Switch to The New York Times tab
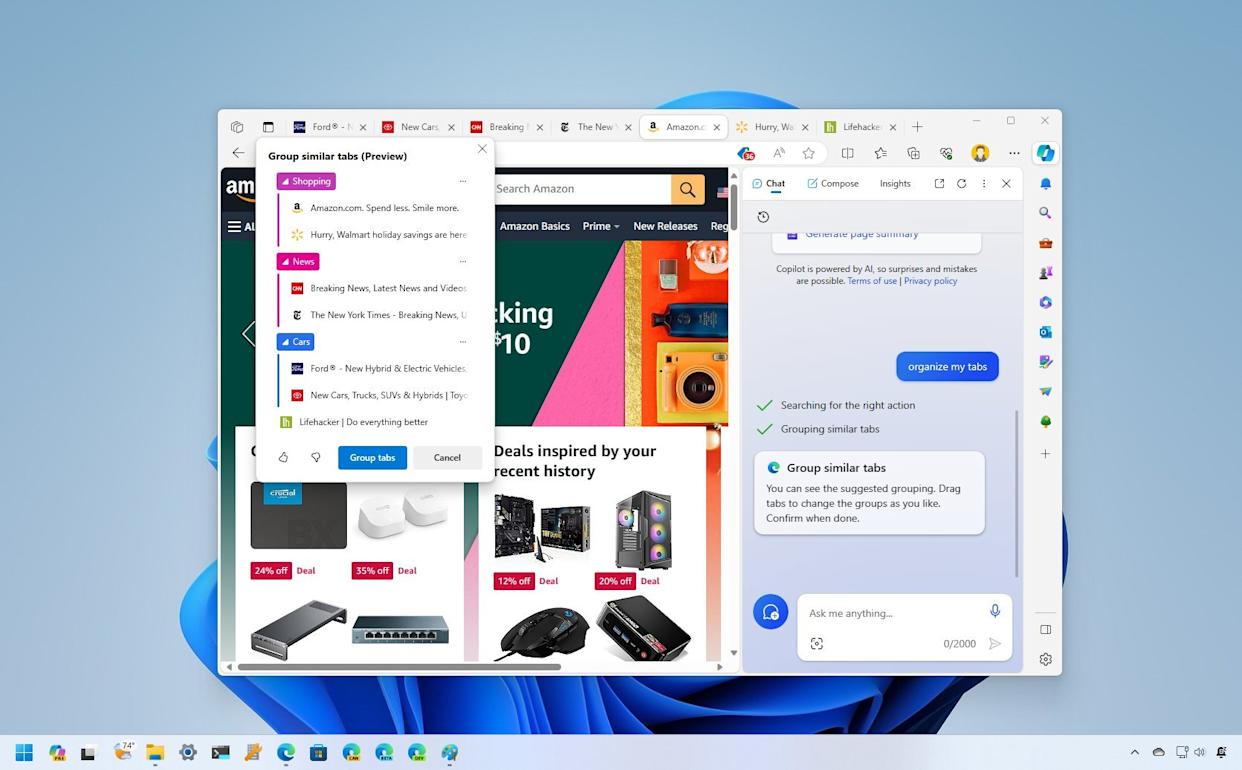The width and height of the screenshot is (1242, 770). pos(593,127)
